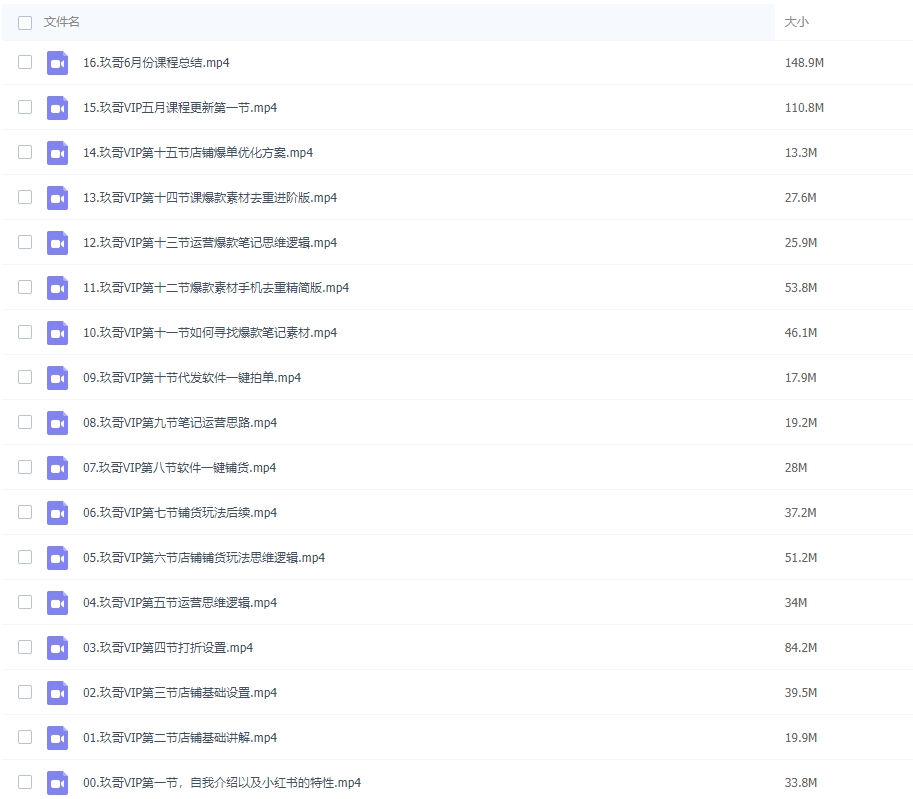Click video icon for 08.玖哥VIP第九节笔记运营思路
The width and height of the screenshot is (913, 799).
[x=57, y=423]
